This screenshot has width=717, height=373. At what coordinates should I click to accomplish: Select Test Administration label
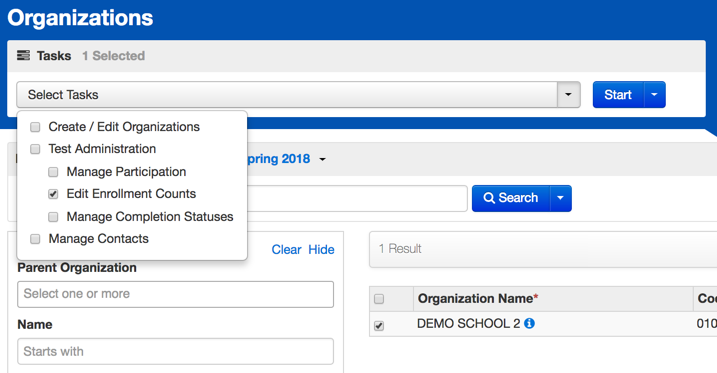102,149
